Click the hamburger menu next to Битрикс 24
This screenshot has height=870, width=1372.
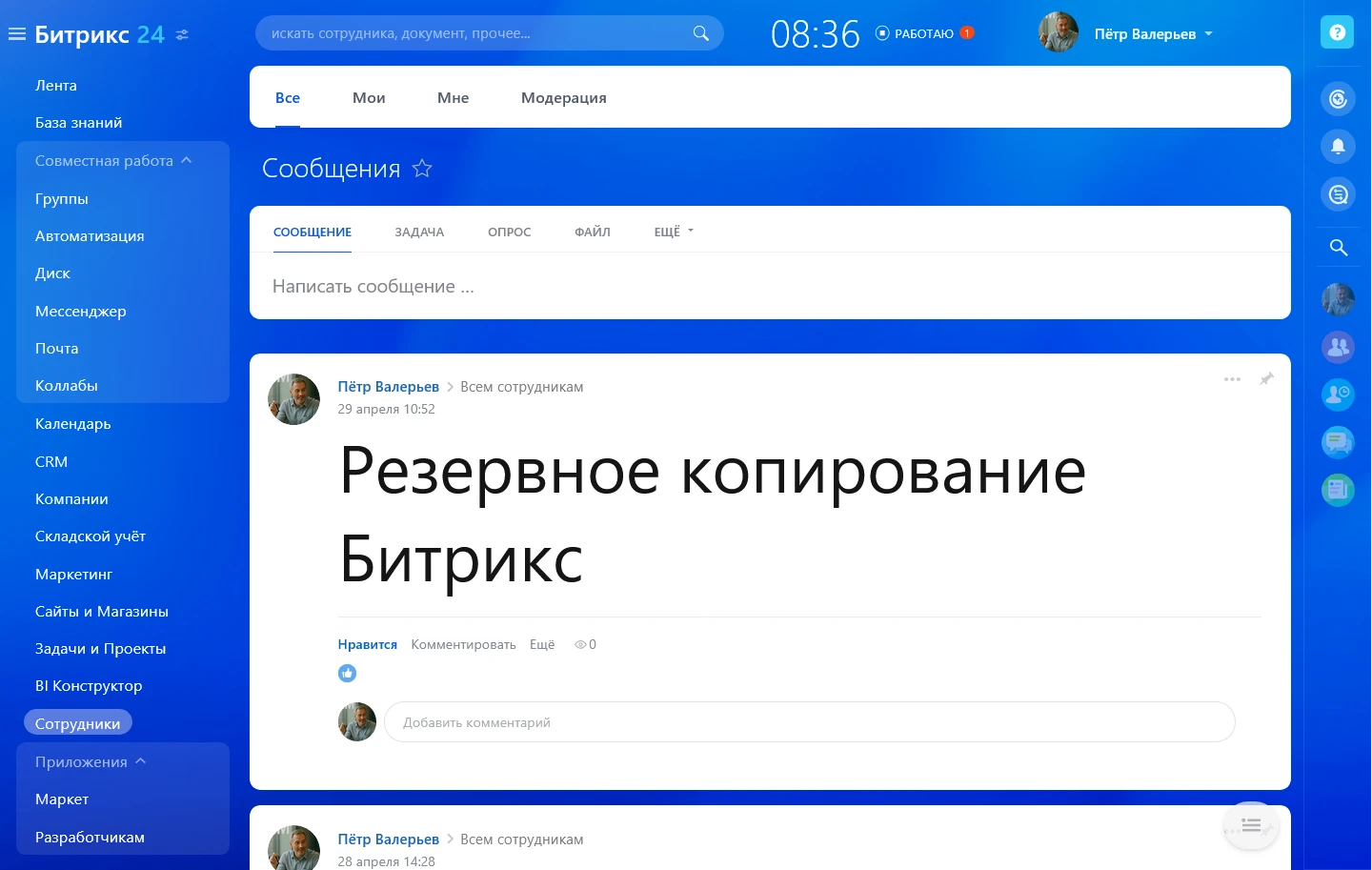click(16, 32)
